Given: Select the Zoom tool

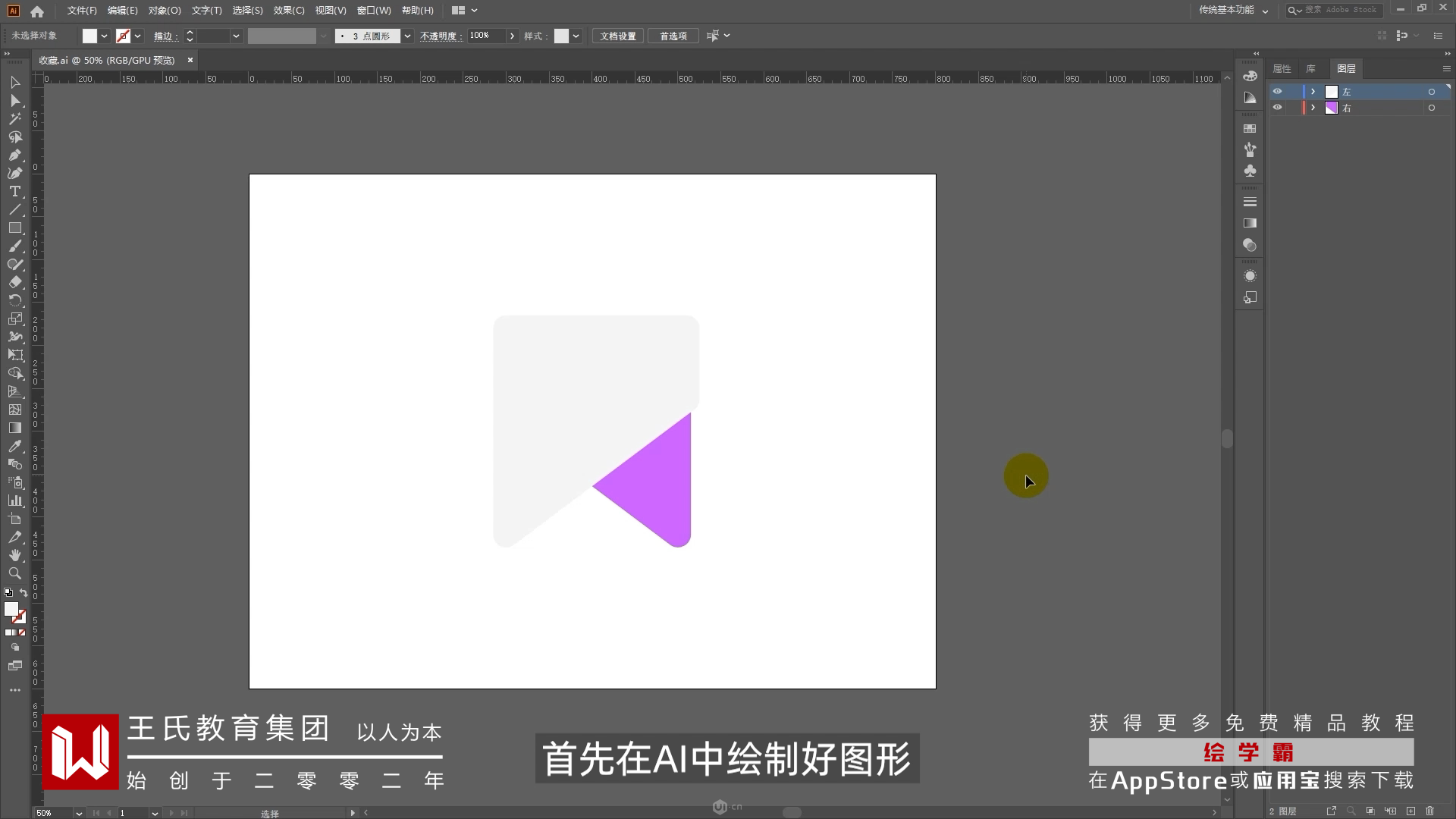Looking at the screenshot, I should tap(14, 574).
